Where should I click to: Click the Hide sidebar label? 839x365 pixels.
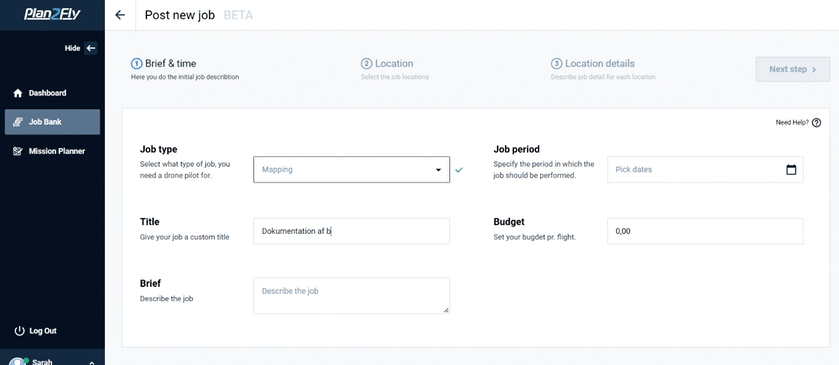point(72,48)
